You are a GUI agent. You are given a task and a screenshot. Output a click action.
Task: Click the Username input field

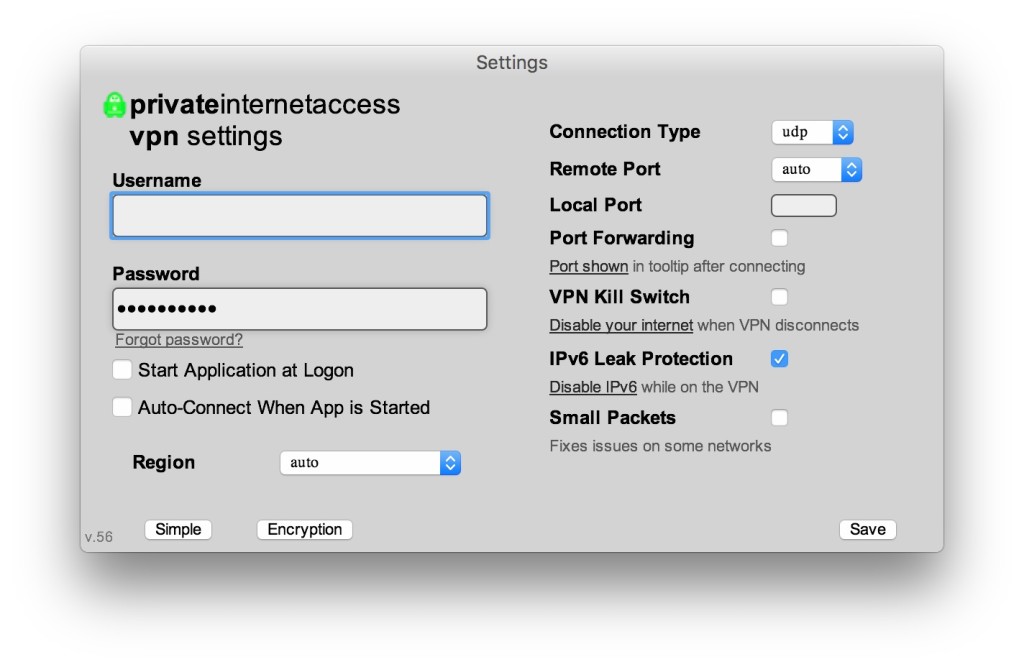[300, 216]
